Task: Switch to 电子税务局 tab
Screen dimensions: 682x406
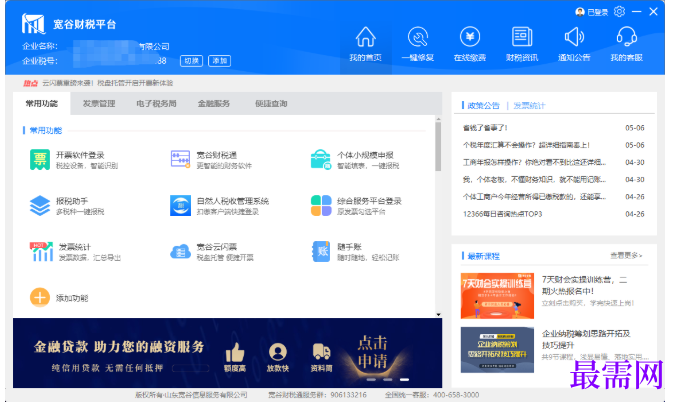Action: (x=159, y=105)
